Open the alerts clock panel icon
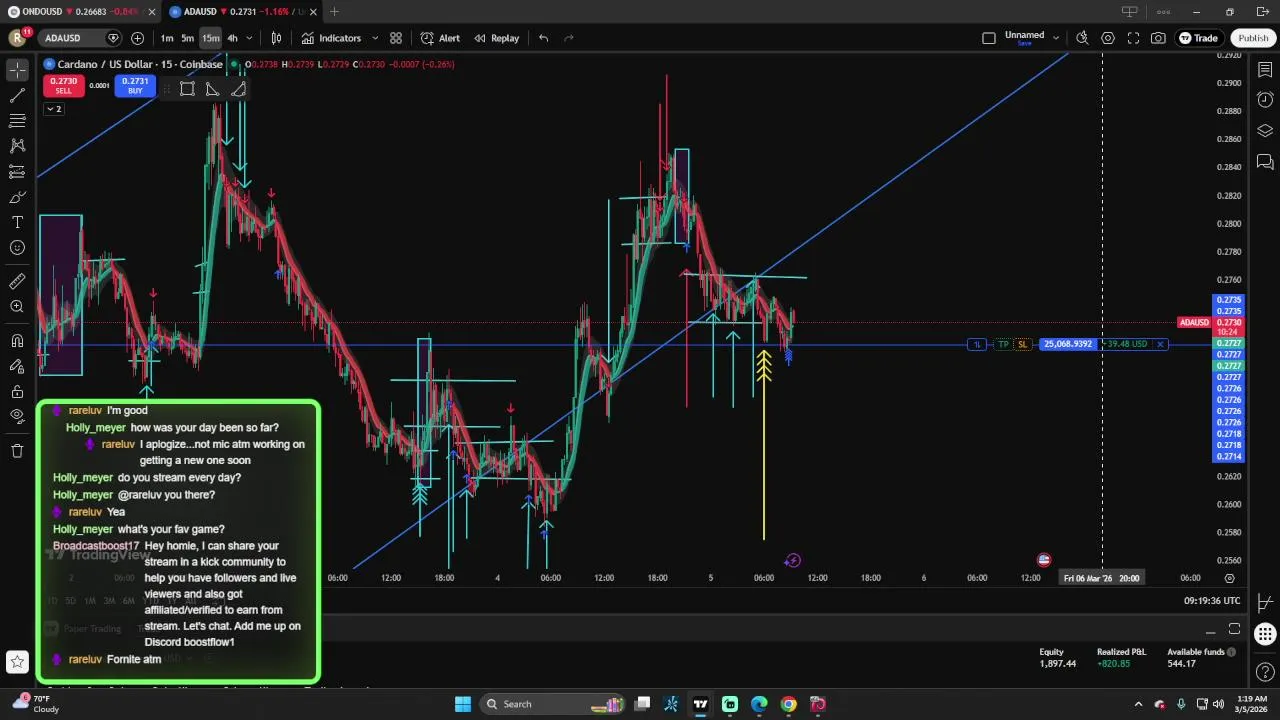 tap(1265, 100)
